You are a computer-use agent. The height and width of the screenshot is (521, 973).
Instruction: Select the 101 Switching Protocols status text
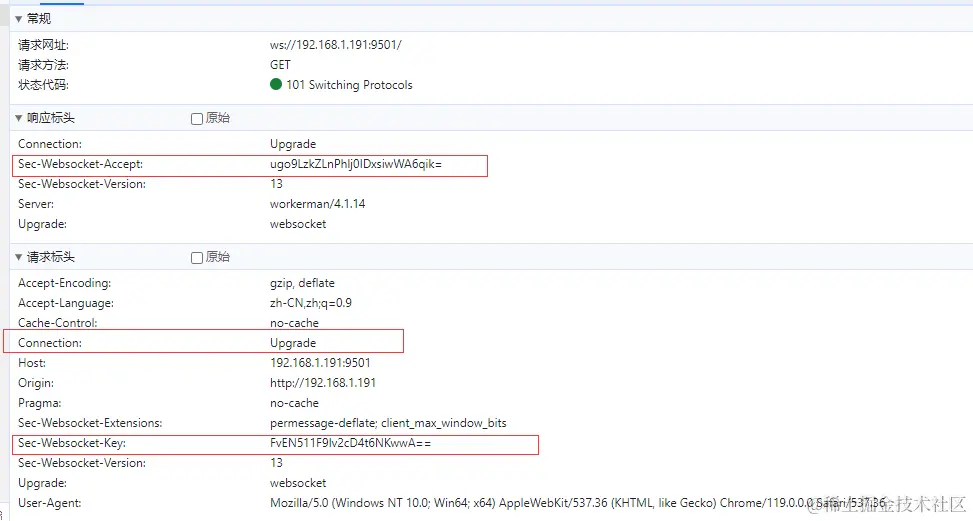349,85
